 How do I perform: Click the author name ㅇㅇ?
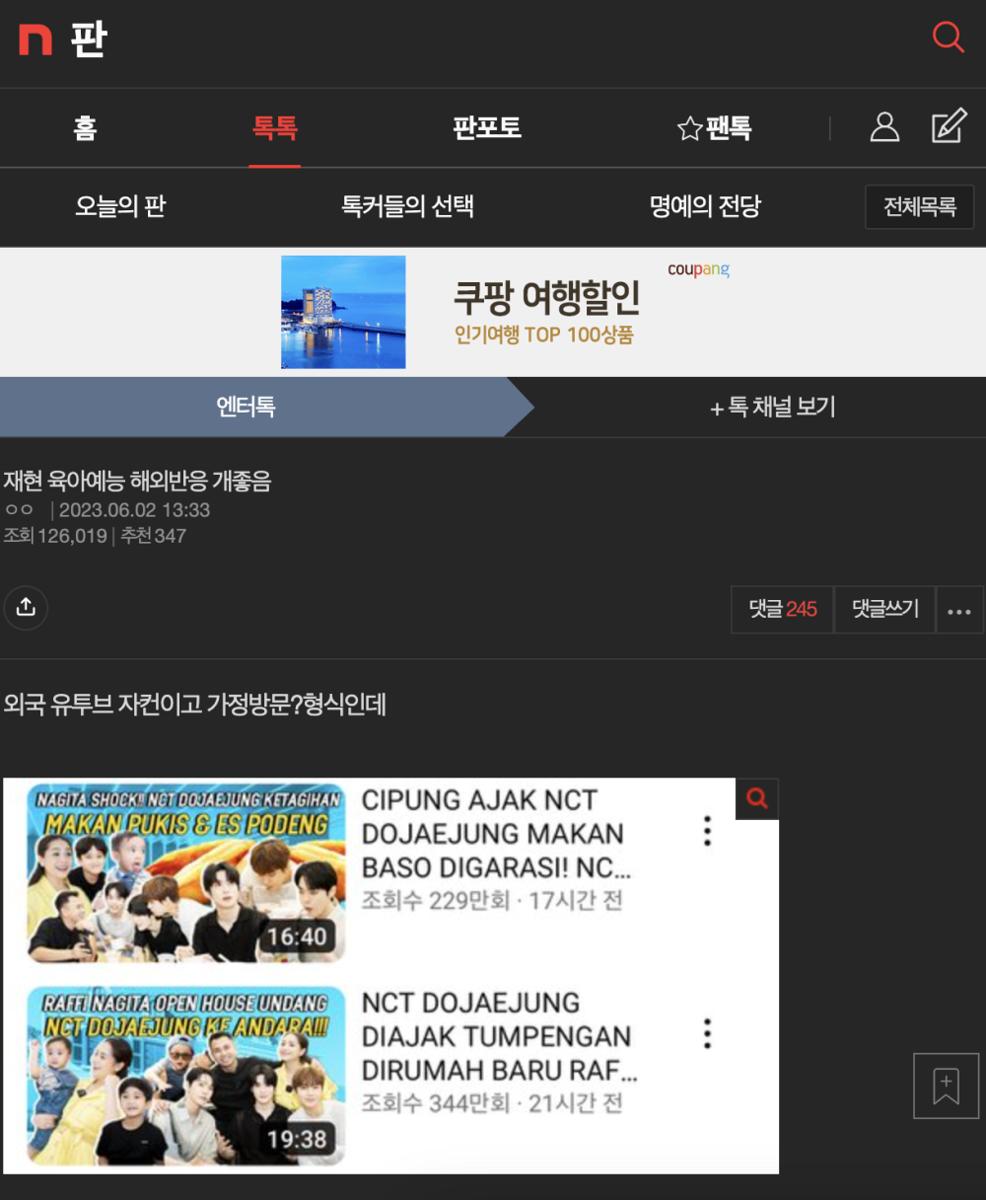click(x=19, y=510)
